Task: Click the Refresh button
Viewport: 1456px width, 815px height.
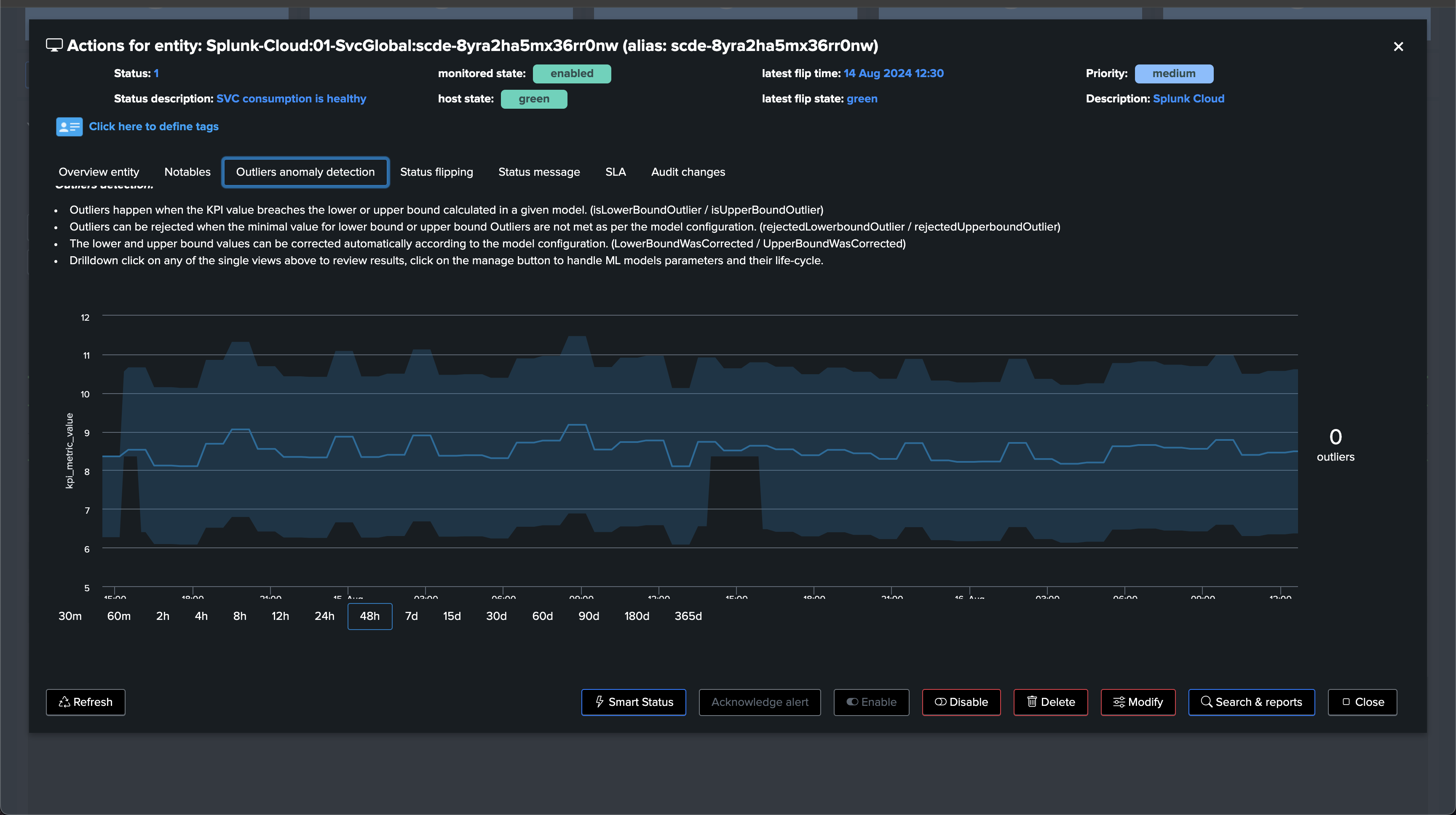Action: (x=86, y=702)
